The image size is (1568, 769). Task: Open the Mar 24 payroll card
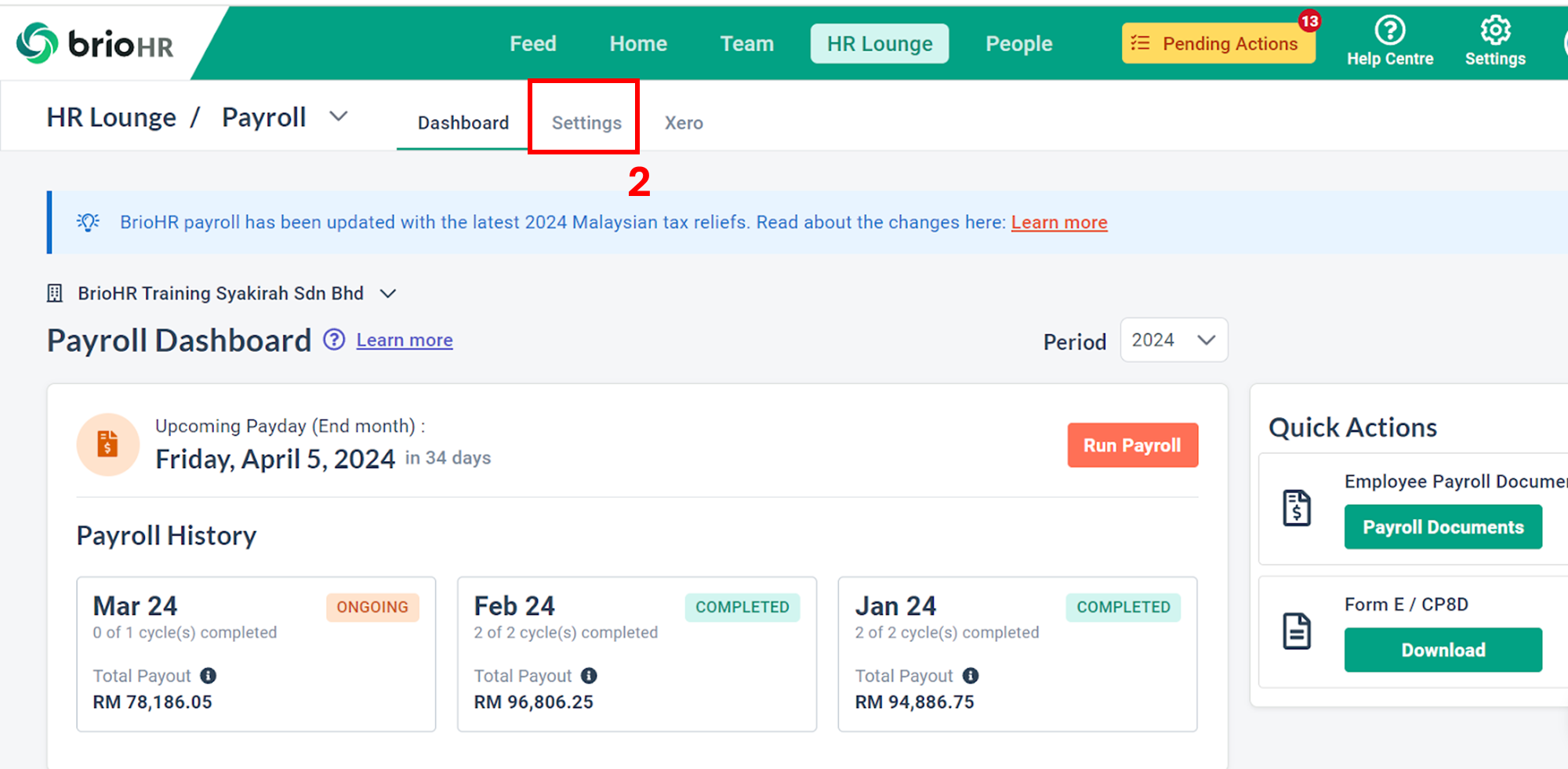tap(256, 655)
